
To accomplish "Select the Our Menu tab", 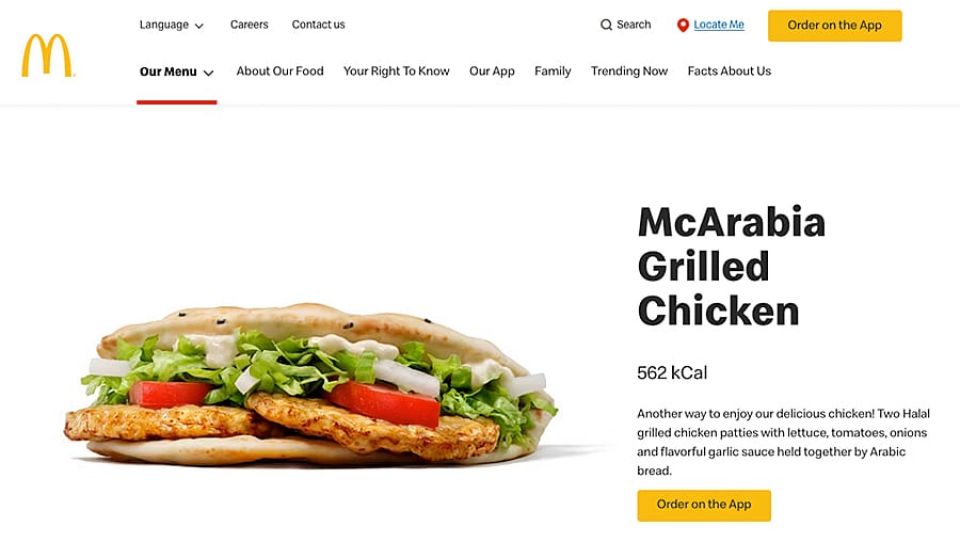I will point(176,72).
